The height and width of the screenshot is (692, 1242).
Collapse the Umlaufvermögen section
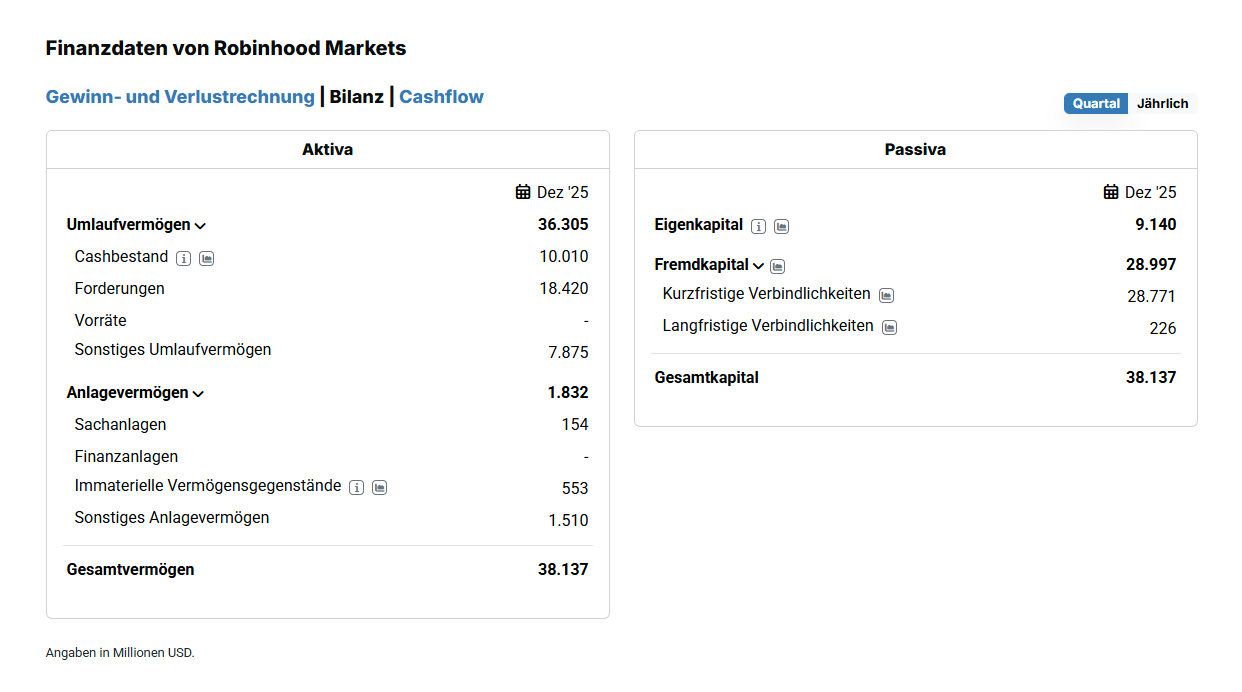[x=200, y=226]
